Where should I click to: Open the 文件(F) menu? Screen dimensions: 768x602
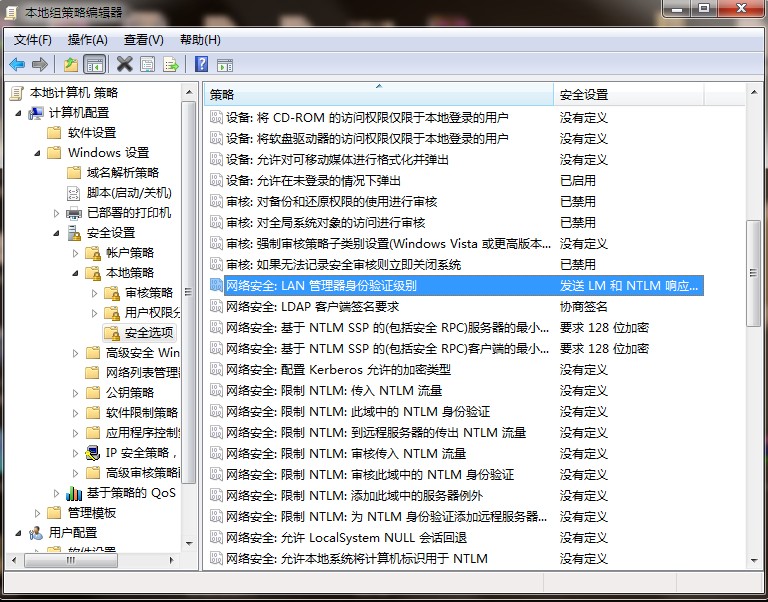[x=32, y=40]
